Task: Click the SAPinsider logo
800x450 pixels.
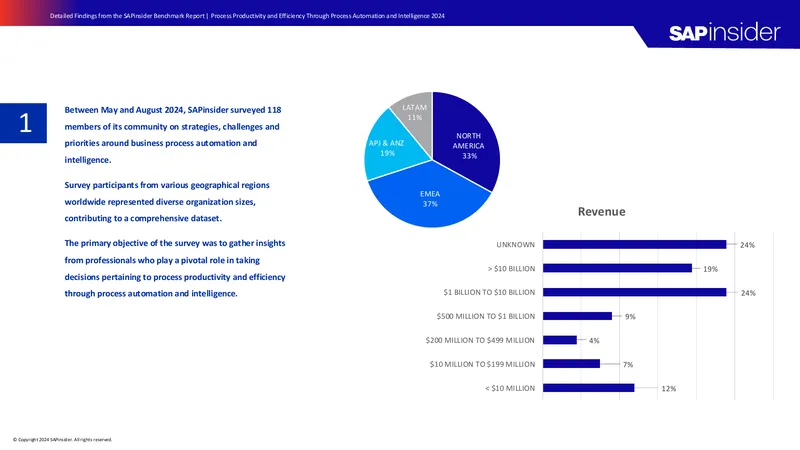Action: coord(724,33)
